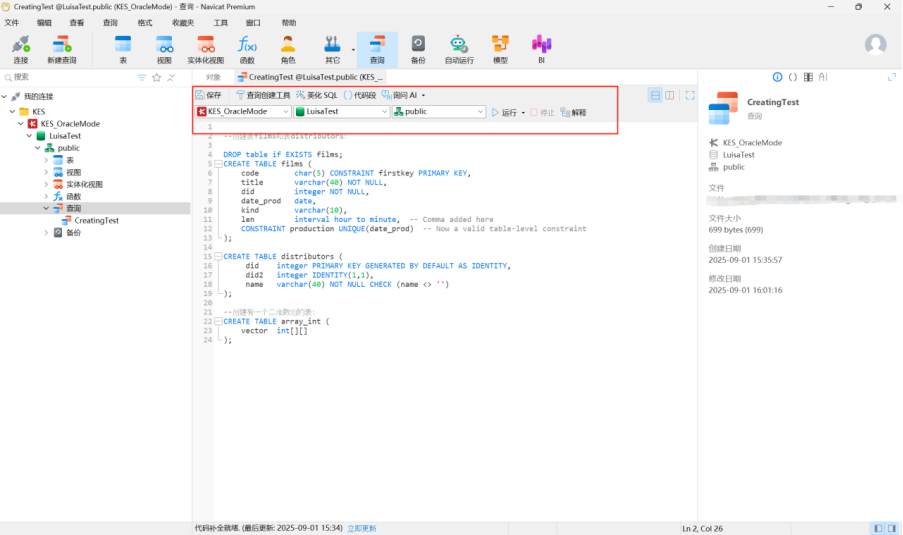Image resolution: width=903 pixels, height=535 pixels.
Task: Click the 自动运行 (Automation) robot icon
Action: [459, 48]
